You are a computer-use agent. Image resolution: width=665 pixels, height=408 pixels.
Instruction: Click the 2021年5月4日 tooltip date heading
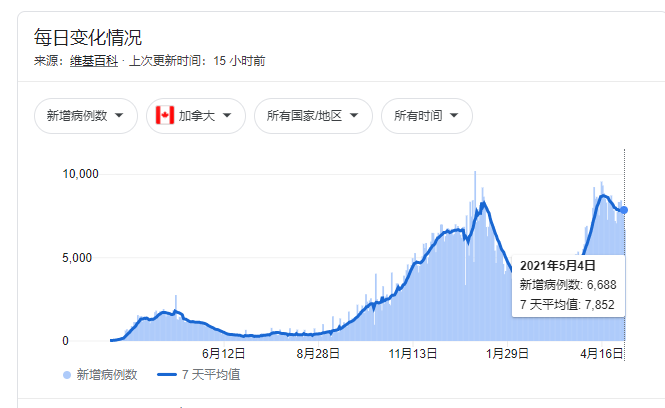click(557, 266)
